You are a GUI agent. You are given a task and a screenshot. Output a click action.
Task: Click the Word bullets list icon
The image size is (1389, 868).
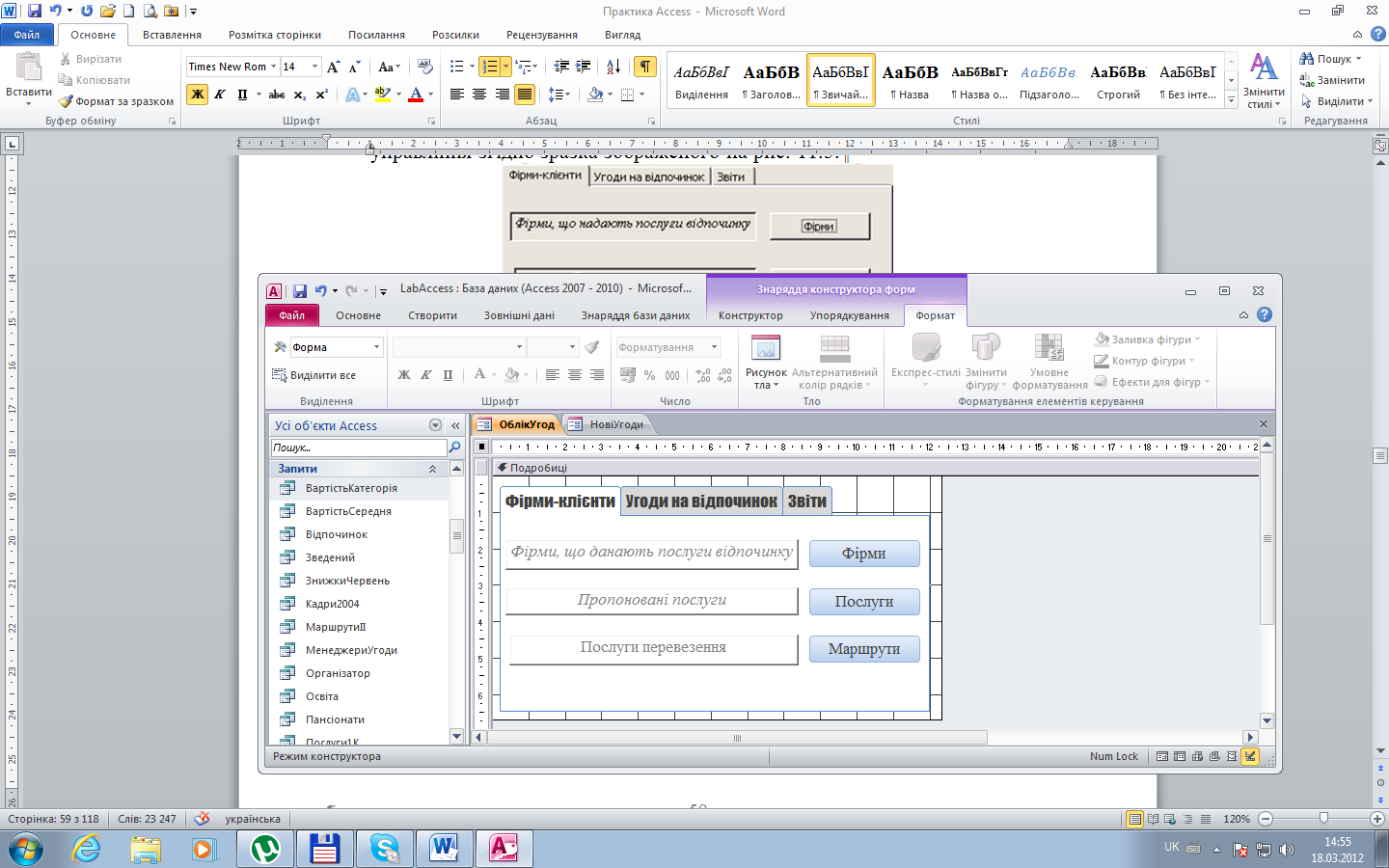coord(457,67)
